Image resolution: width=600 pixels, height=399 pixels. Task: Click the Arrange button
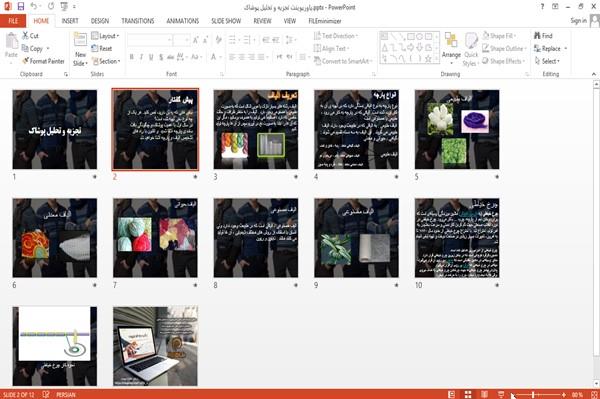tap(451, 48)
